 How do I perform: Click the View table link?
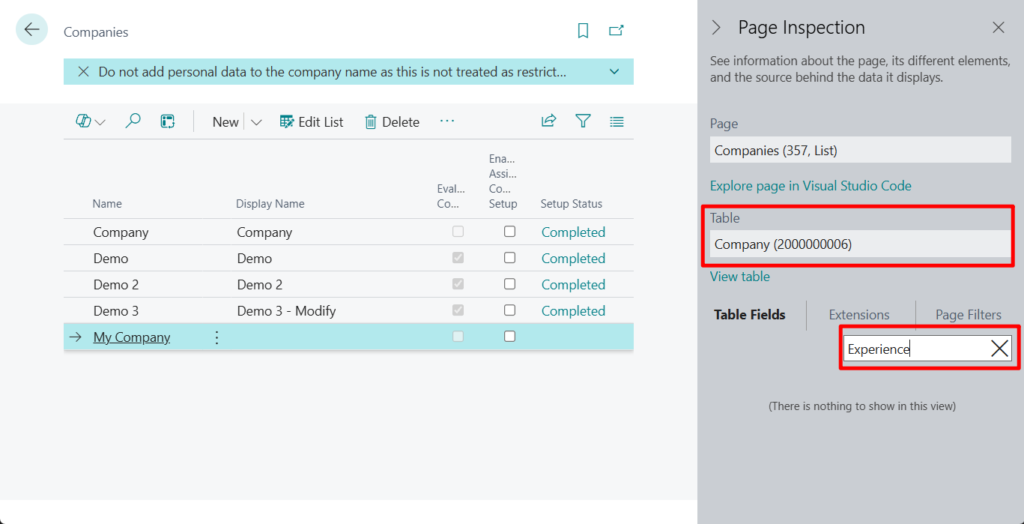[740, 277]
